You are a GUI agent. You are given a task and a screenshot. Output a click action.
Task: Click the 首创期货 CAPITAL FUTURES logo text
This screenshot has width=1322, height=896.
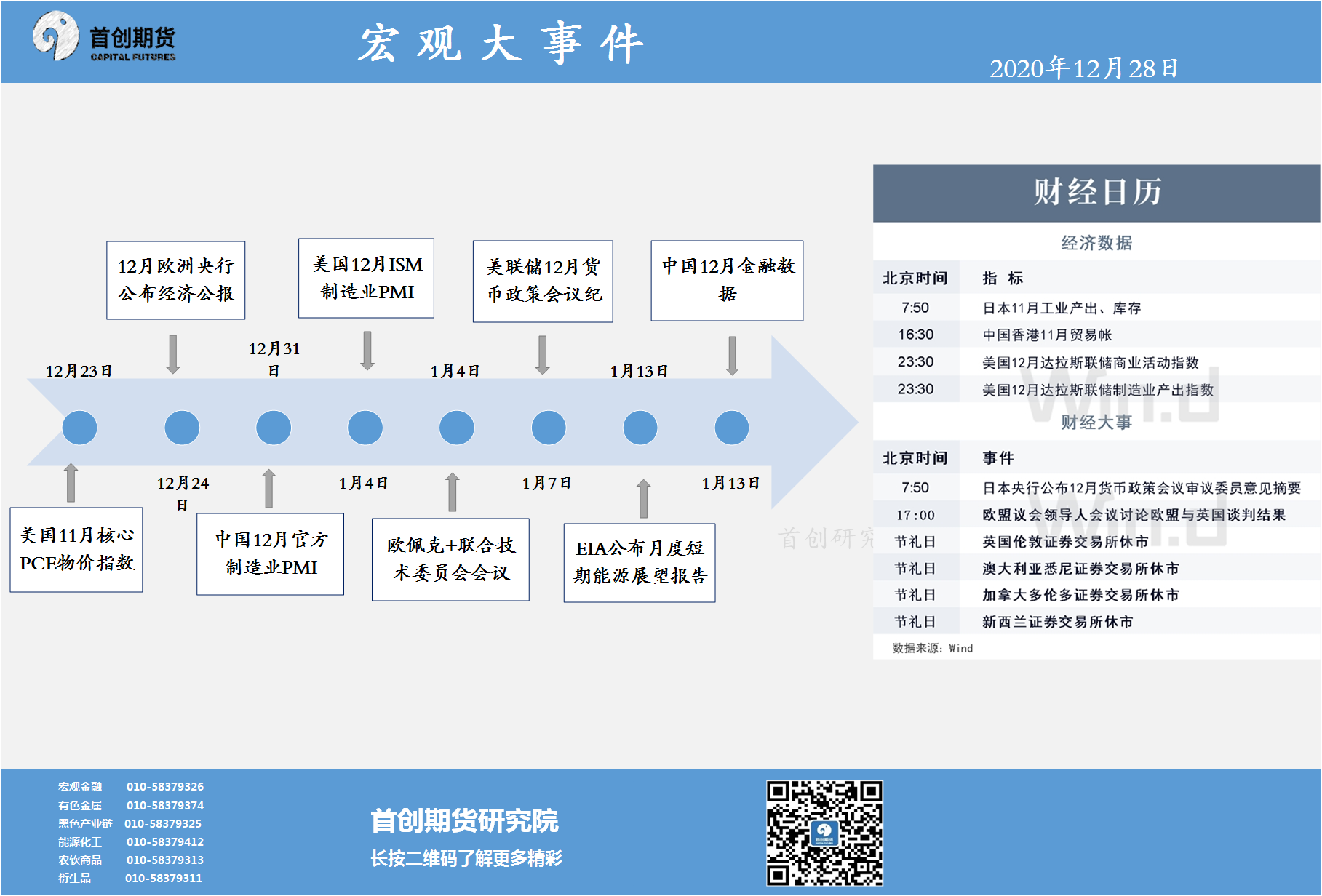click(132, 44)
